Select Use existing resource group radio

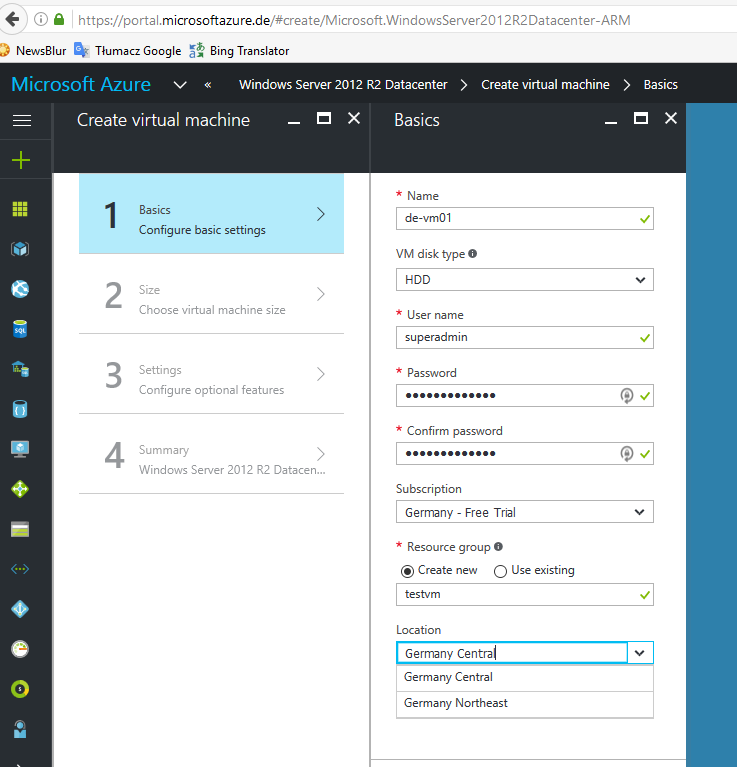[500, 571]
